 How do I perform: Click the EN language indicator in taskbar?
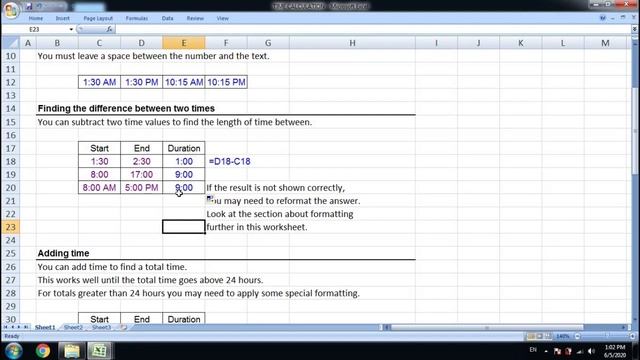click(x=533, y=350)
